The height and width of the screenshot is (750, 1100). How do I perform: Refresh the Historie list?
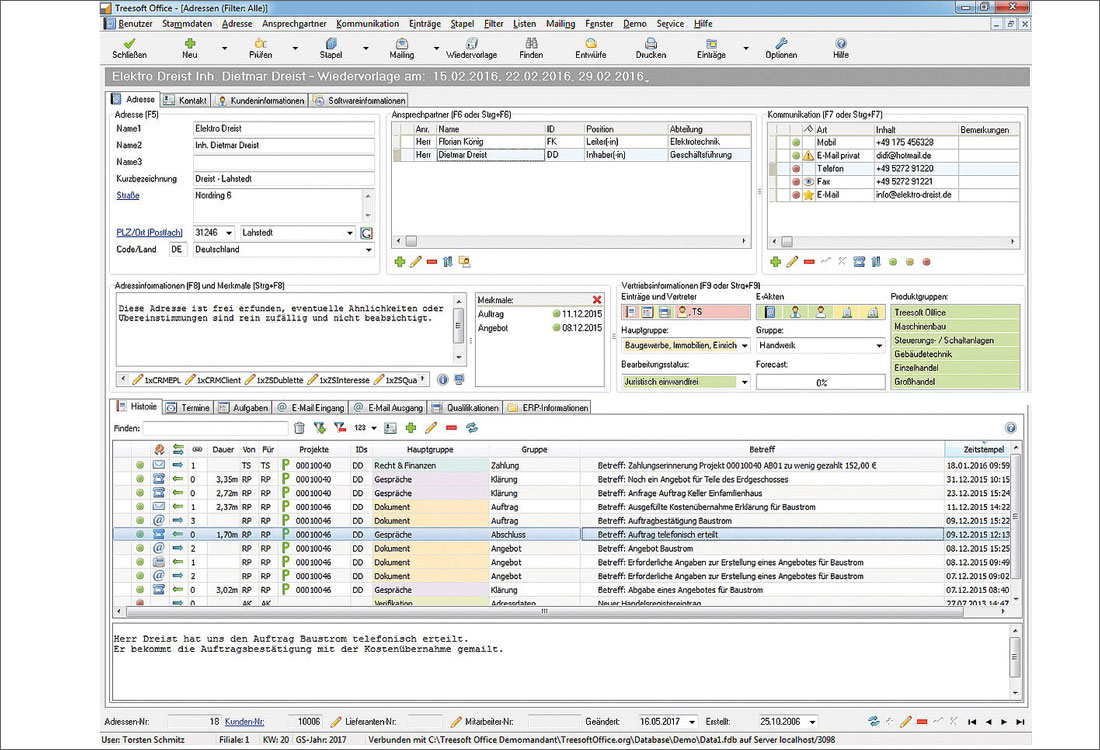pyautogui.click(x=471, y=428)
